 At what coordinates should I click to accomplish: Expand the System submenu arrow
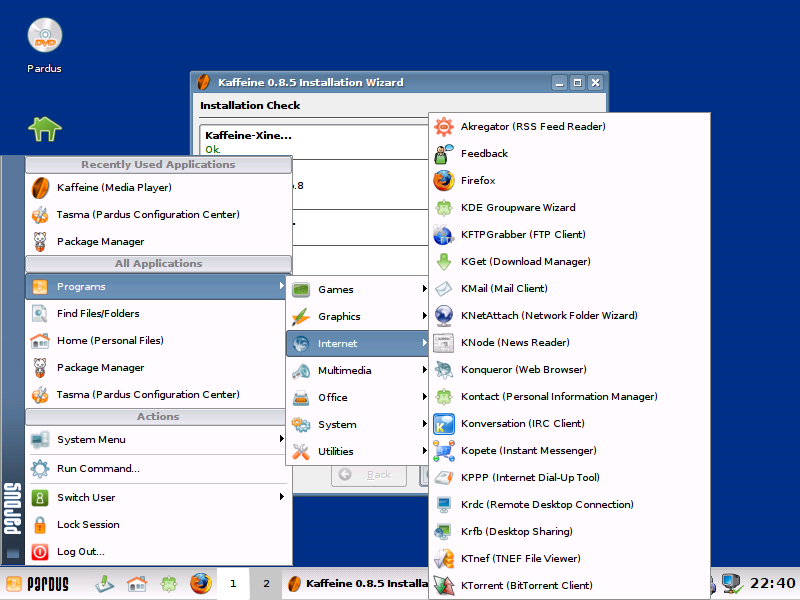[x=424, y=424]
